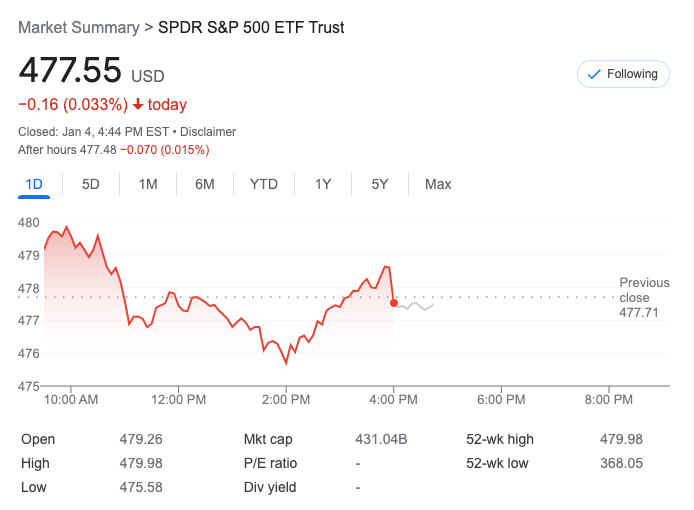Click the Mkt cap value 431.04B
This screenshot has height=510, width=694.
tap(382, 439)
